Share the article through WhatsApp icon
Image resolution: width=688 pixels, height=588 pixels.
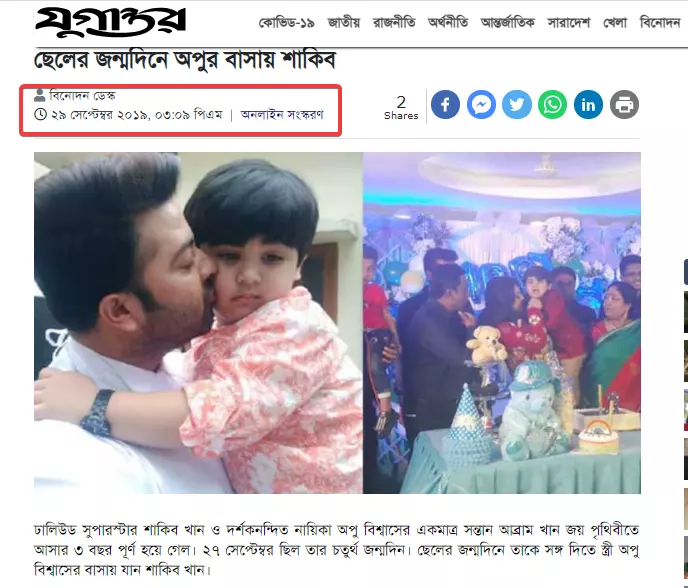[x=552, y=104]
